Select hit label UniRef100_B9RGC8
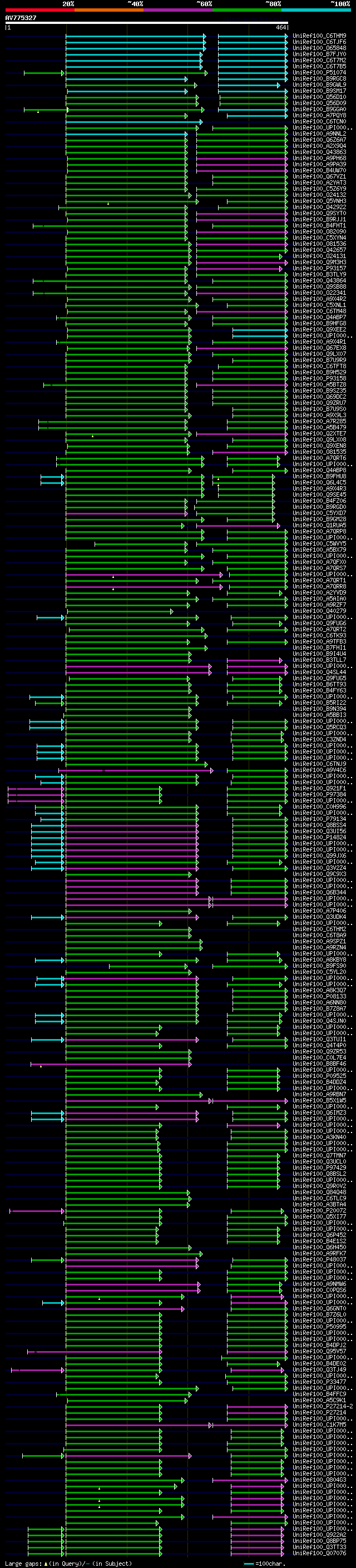The width and height of the screenshot is (356, 1568). [319, 78]
